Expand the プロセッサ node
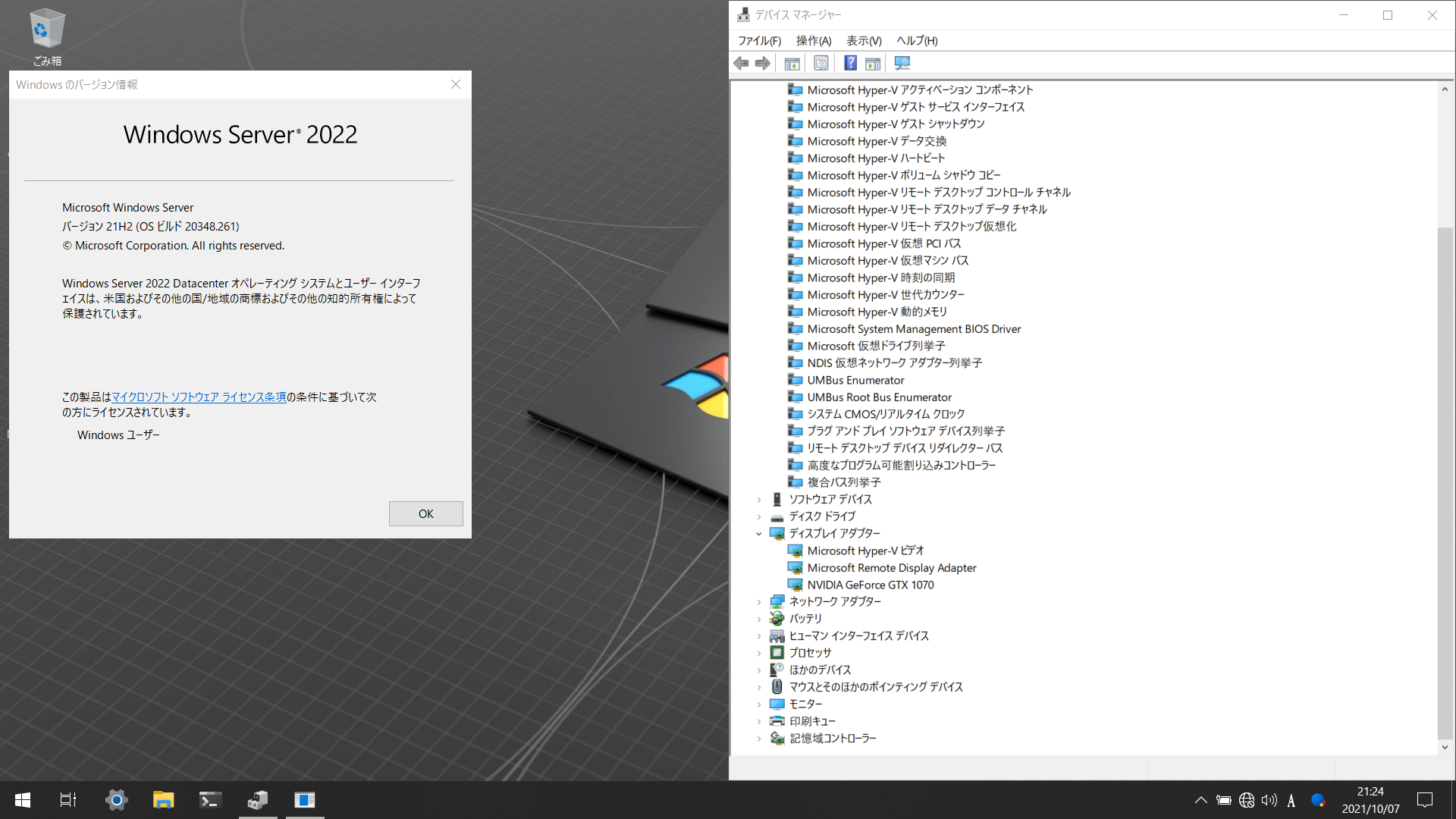This screenshot has width=1456, height=819. point(759,652)
